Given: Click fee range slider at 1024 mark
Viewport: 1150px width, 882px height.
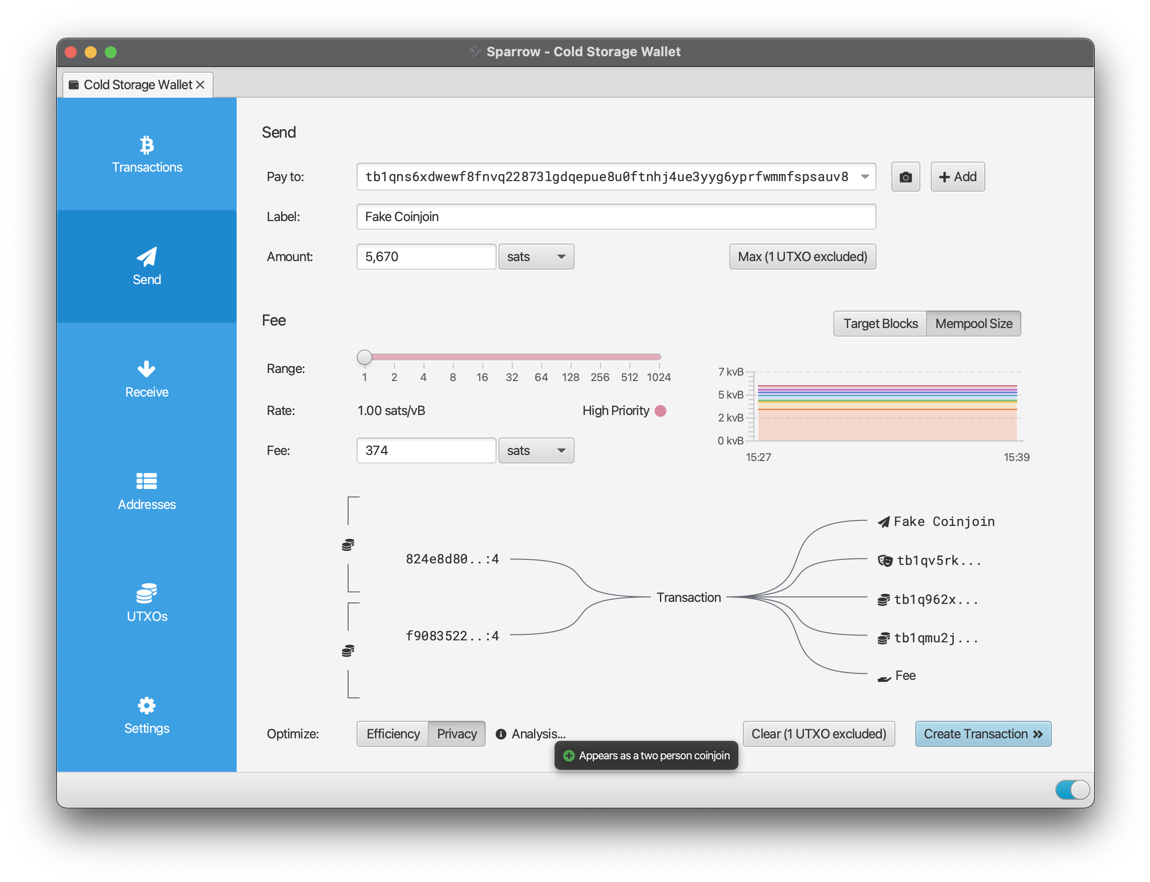Looking at the screenshot, I should click(x=659, y=358).
